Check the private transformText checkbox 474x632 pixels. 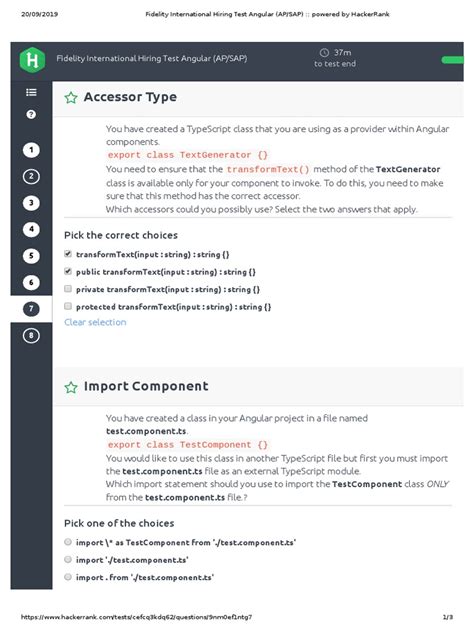[68, 289]
